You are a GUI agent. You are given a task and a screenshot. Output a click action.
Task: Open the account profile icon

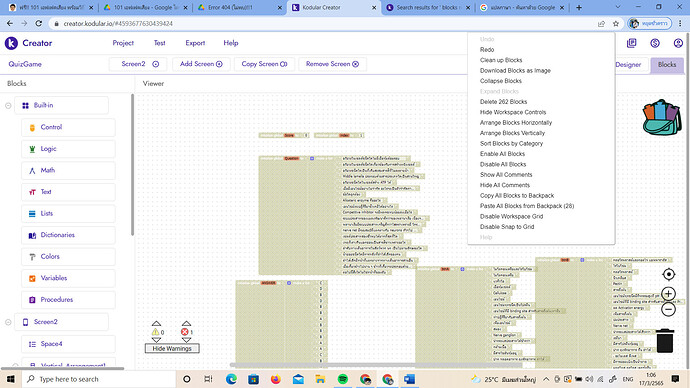pyautogui.click(x=678, y=43)
